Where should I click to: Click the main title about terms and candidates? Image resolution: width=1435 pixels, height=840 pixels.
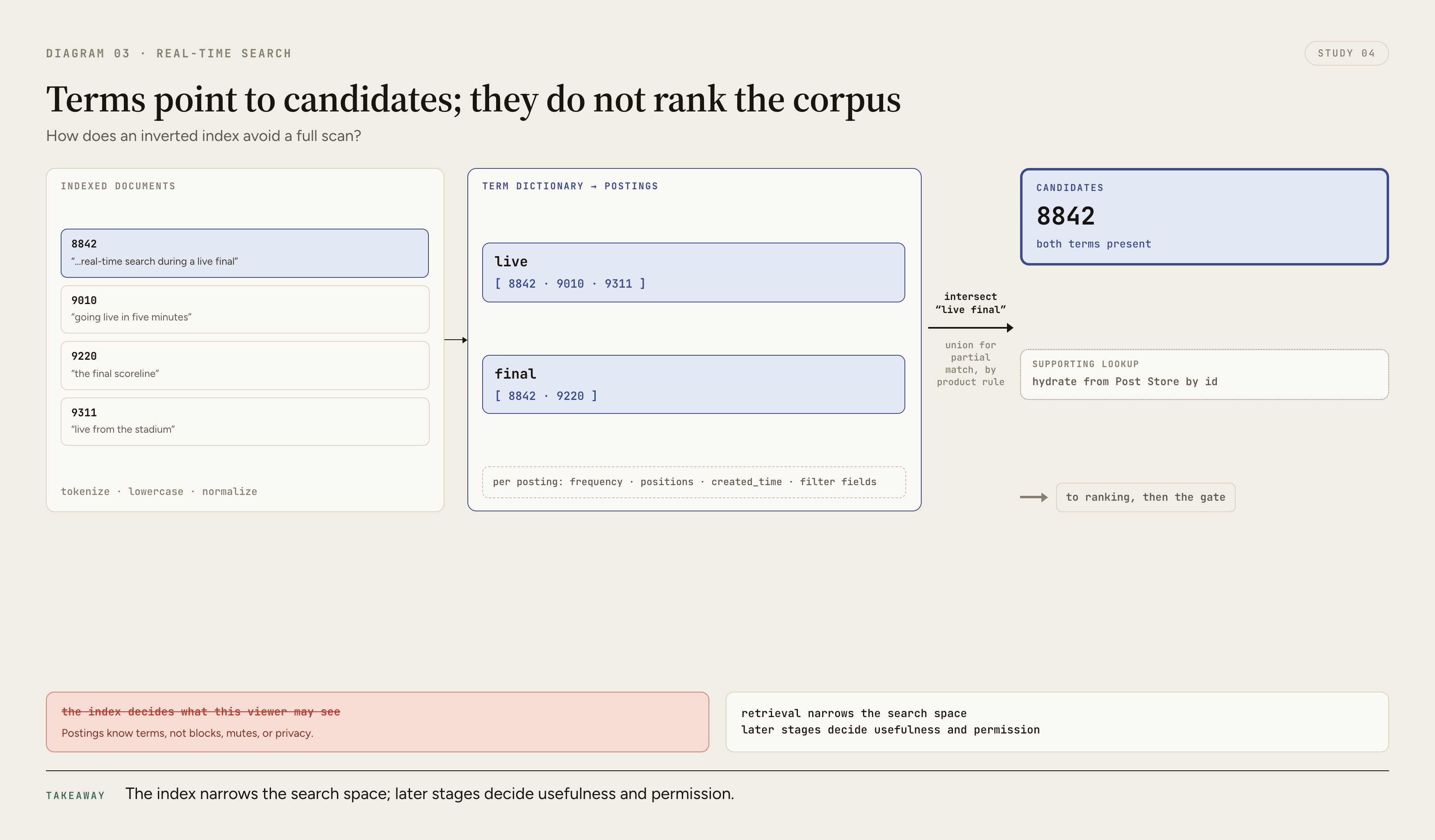(473, 100)
